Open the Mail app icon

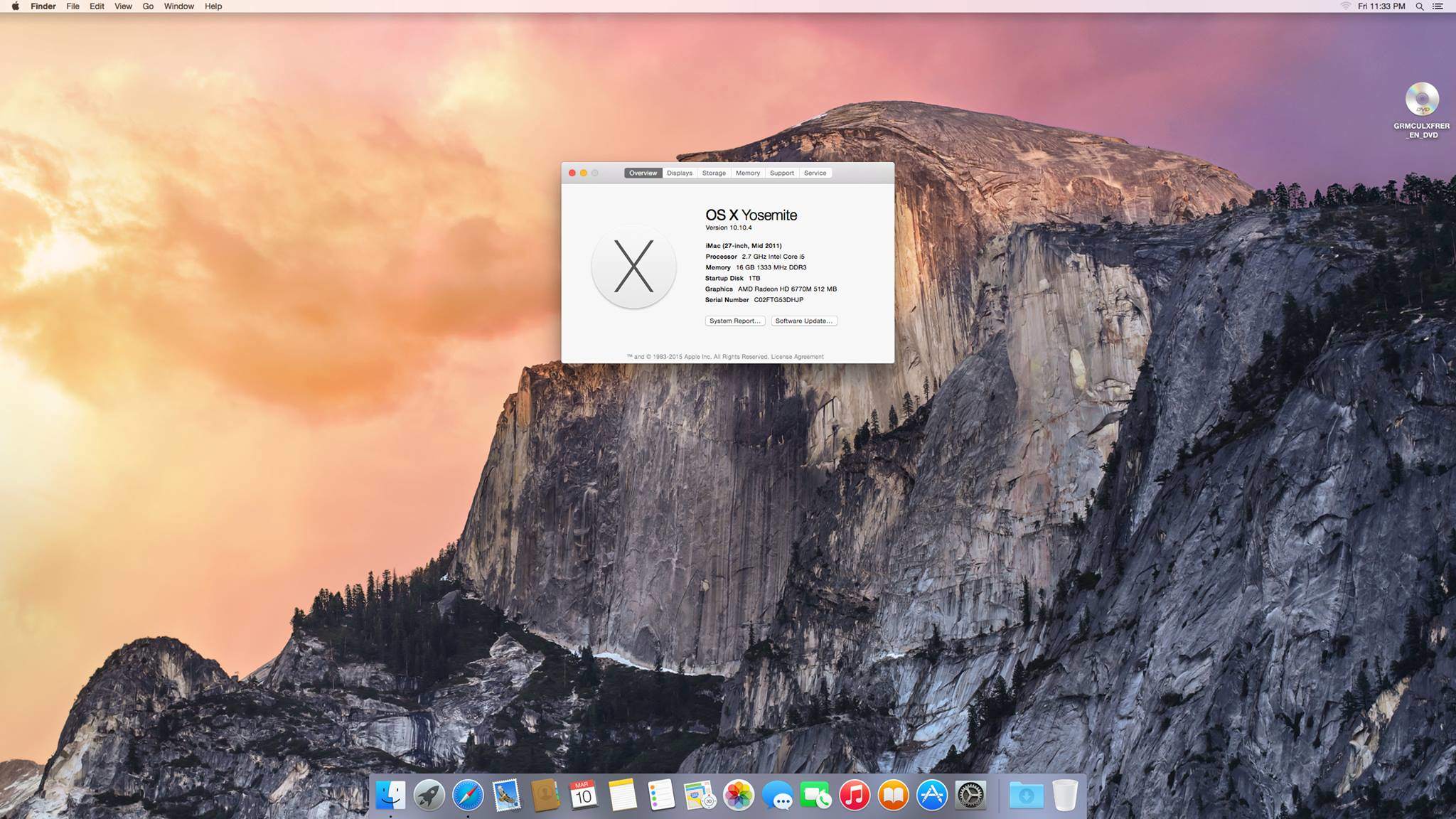tap(506, 796)
